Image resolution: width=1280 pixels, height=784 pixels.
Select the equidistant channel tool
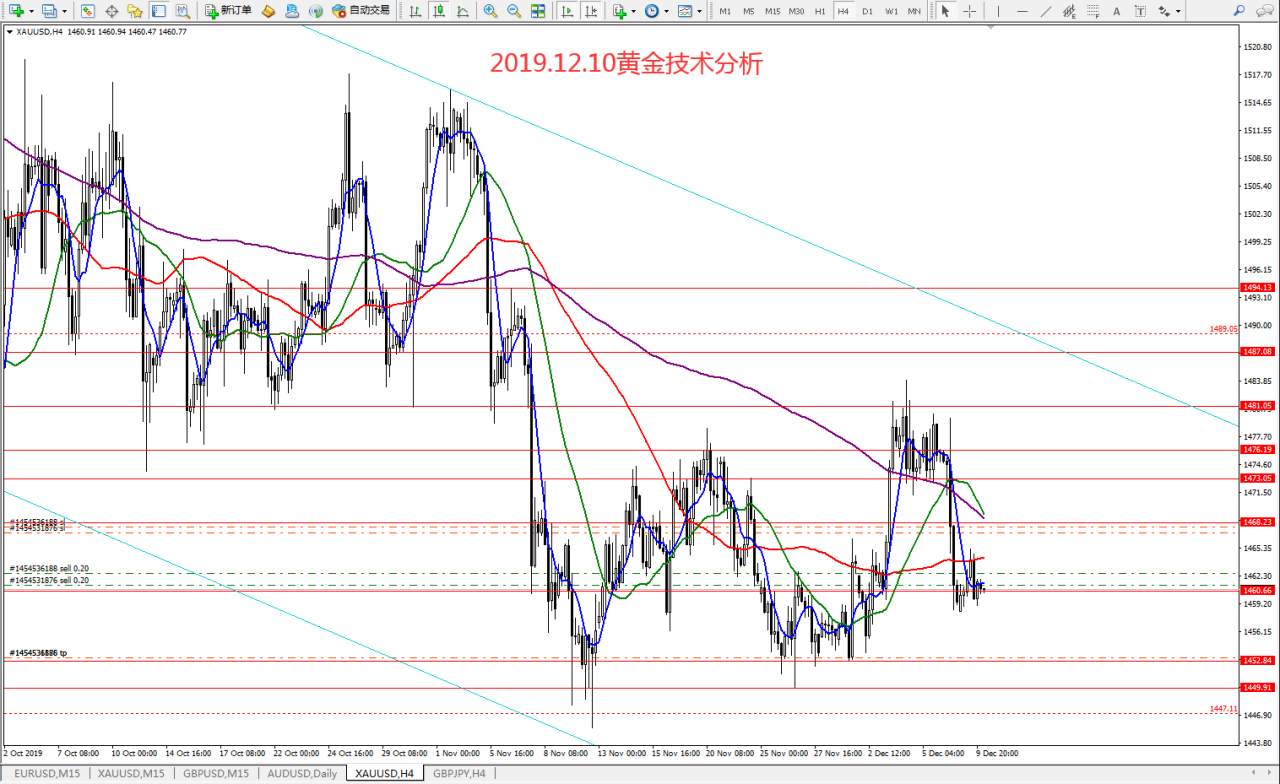tap(1069, 10)
